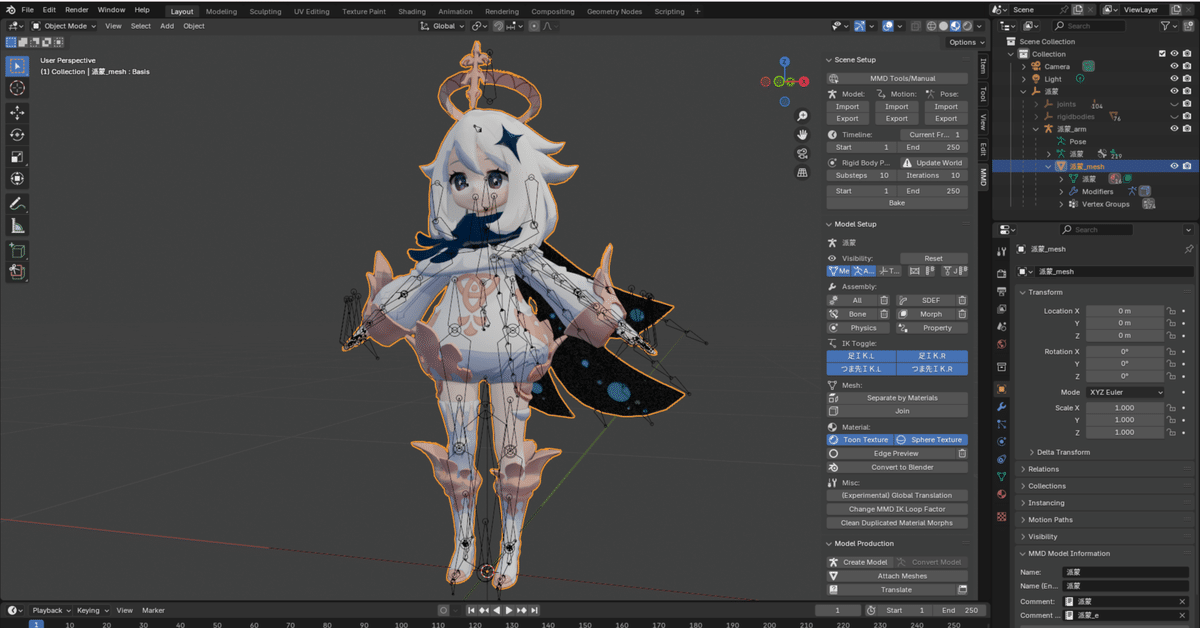Open the XYZ Euler rotation mode dropdown
This screenshot has width=1200, height=628.
tap(1125, 391)
